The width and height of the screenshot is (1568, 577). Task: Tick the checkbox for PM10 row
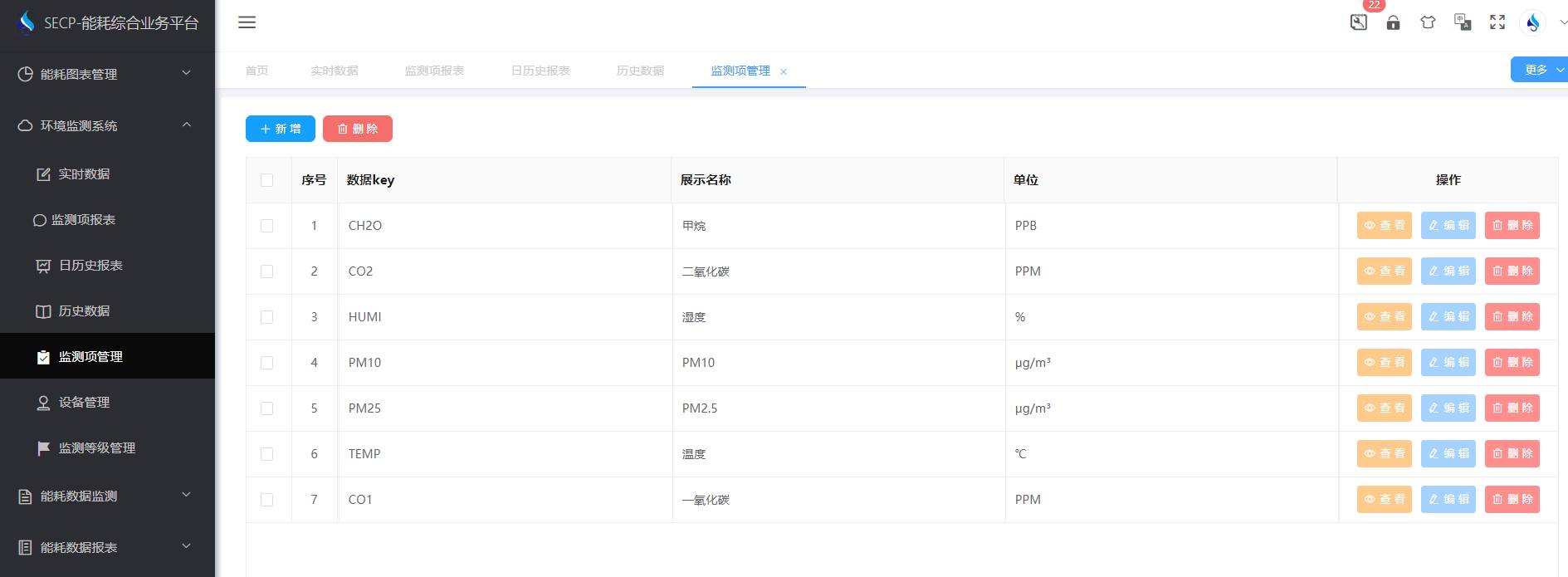pyautogui.click(x=266, y=363)
